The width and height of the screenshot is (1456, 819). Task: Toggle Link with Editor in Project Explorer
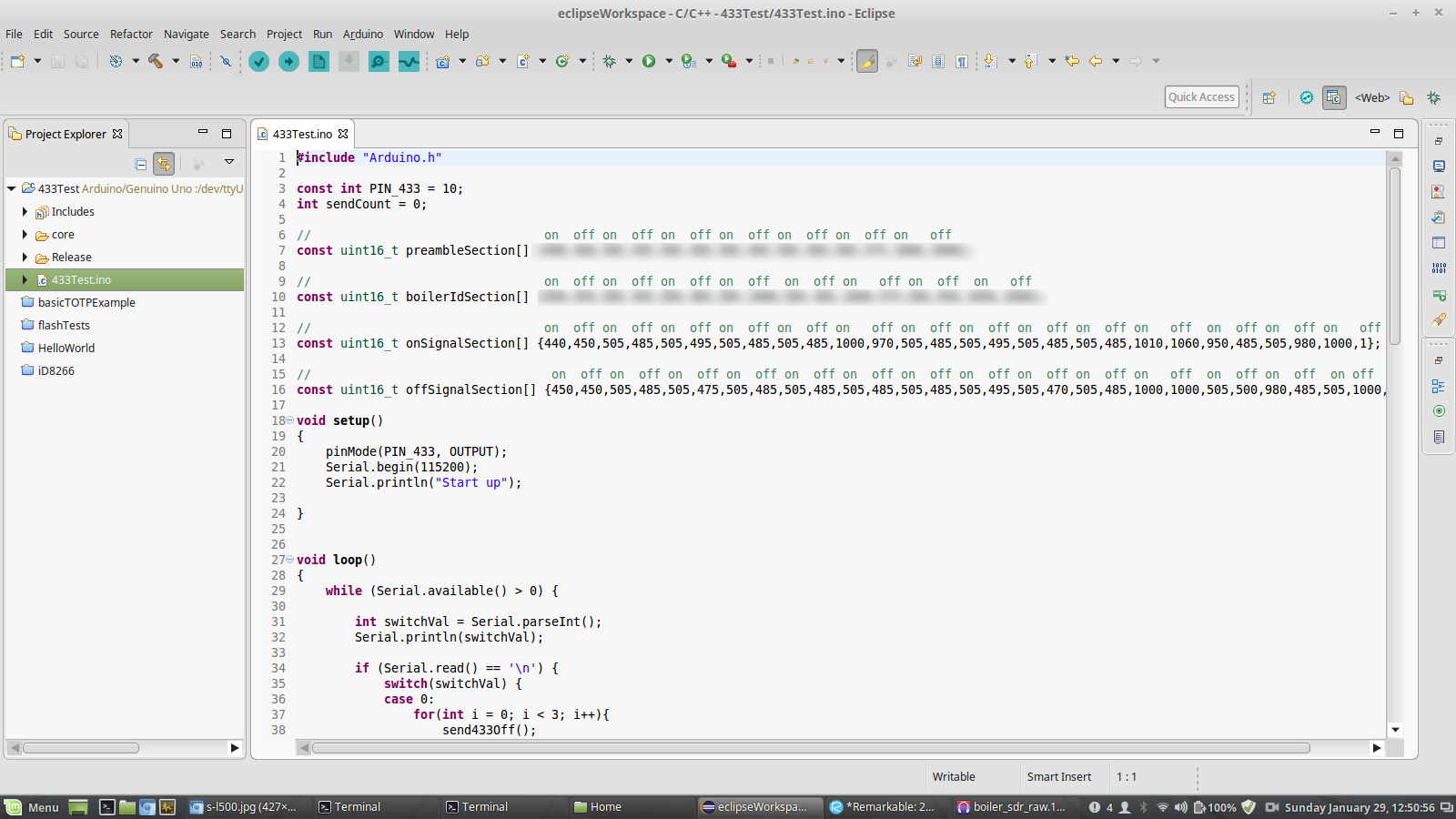pyautogui.click(x=164, y=164)
